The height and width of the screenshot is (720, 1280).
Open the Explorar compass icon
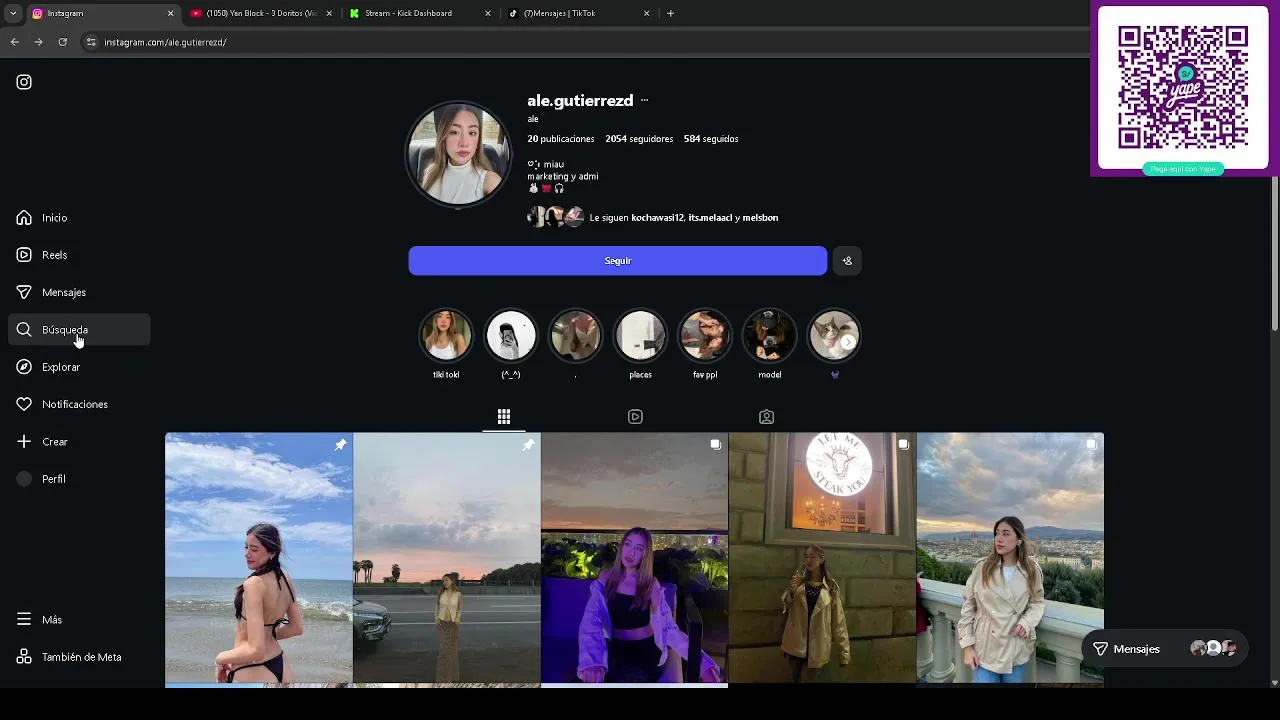point(24,367)
